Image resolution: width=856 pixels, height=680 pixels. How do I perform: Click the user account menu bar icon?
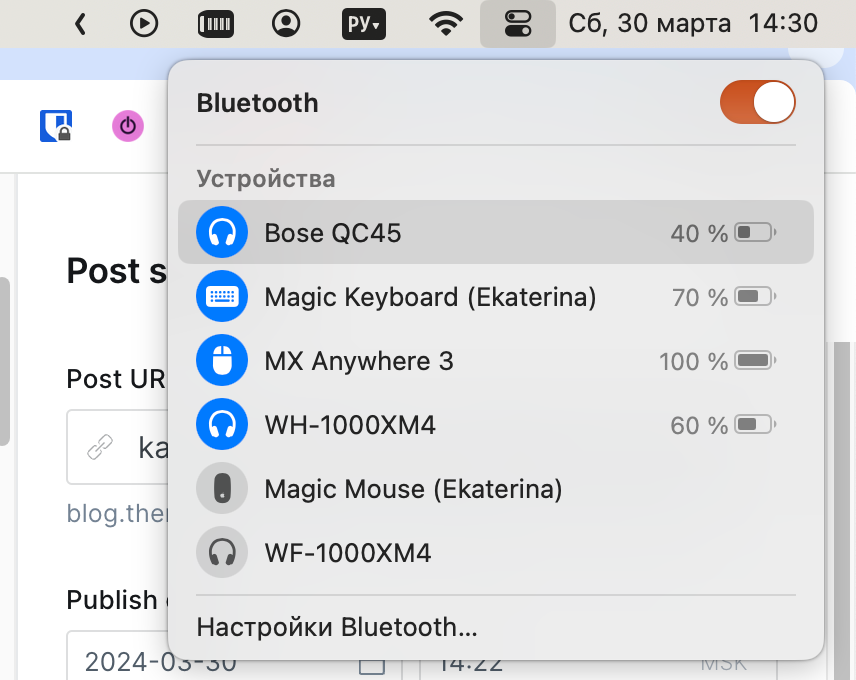(x=286, y=24)
